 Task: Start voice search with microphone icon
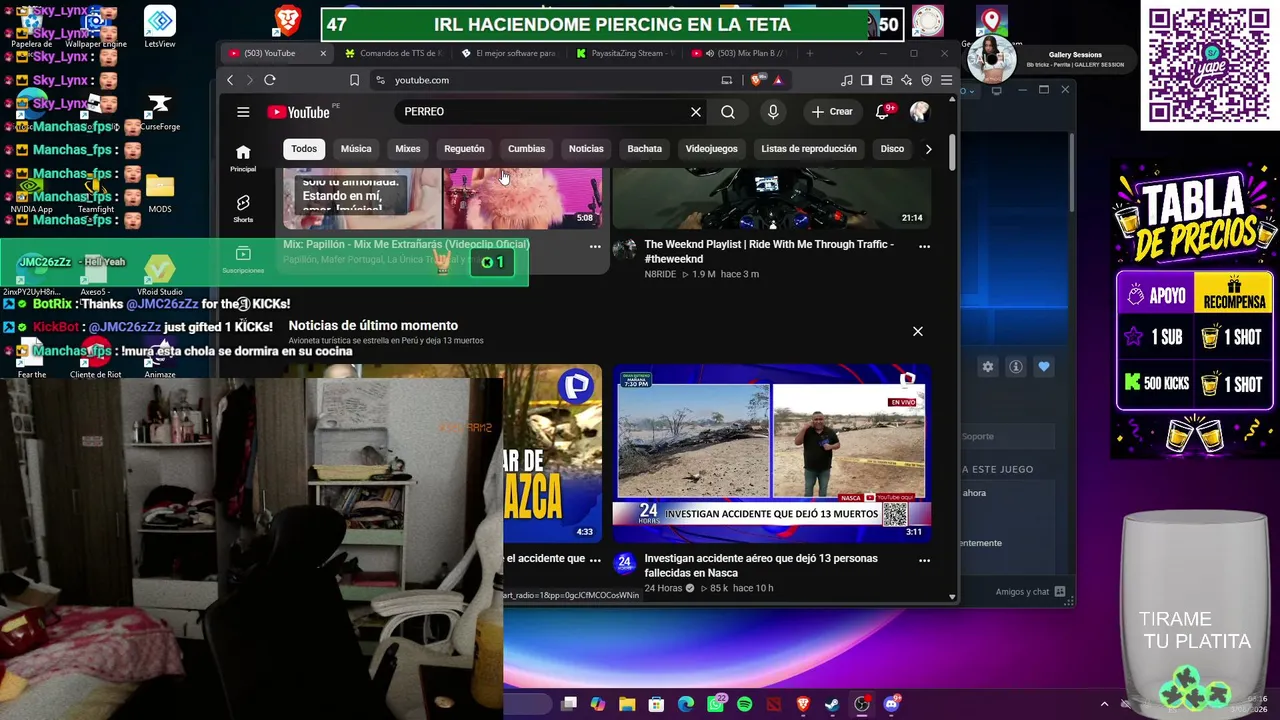[773, 112]
